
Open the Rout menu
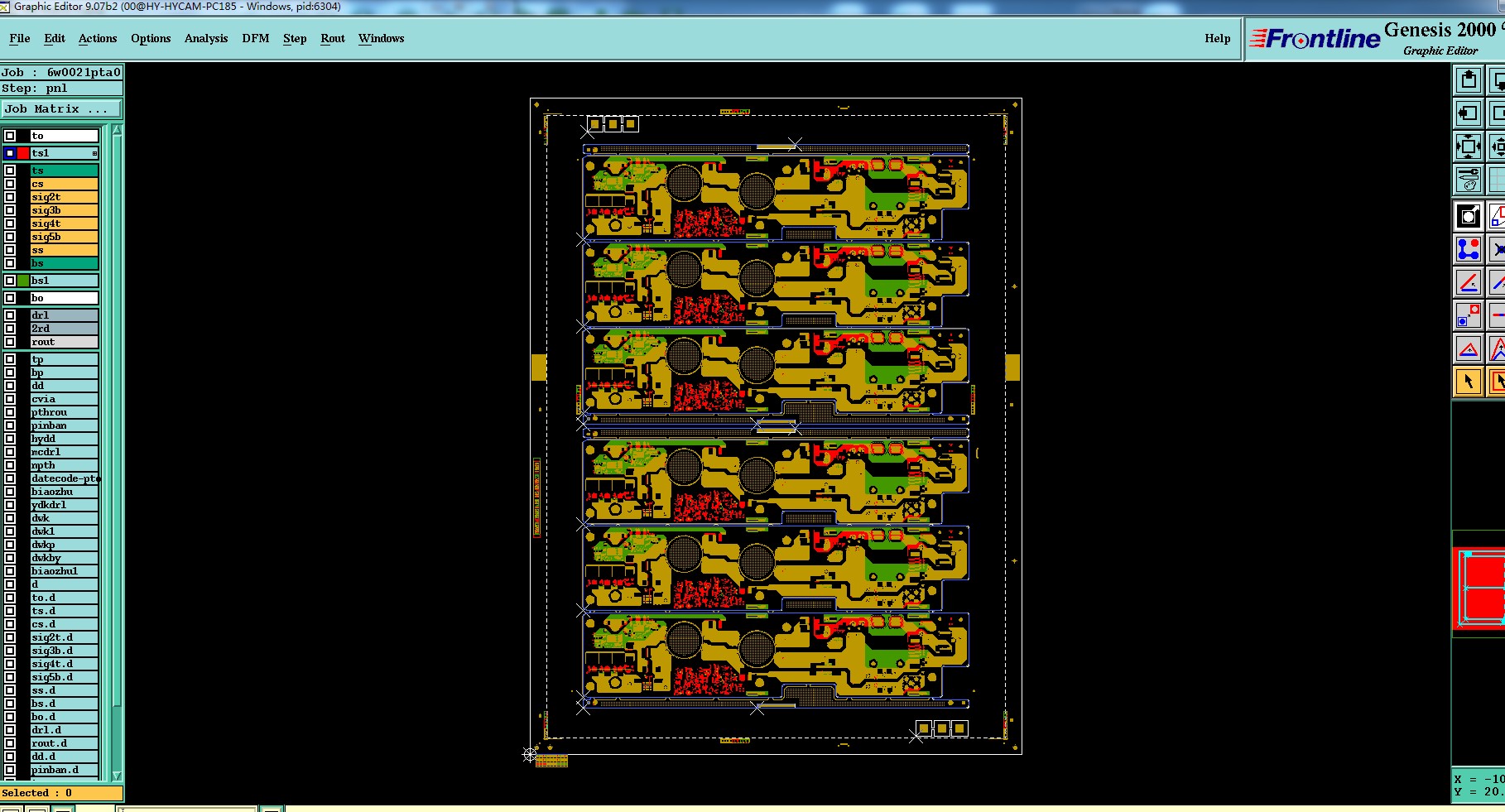coord(333,38)
